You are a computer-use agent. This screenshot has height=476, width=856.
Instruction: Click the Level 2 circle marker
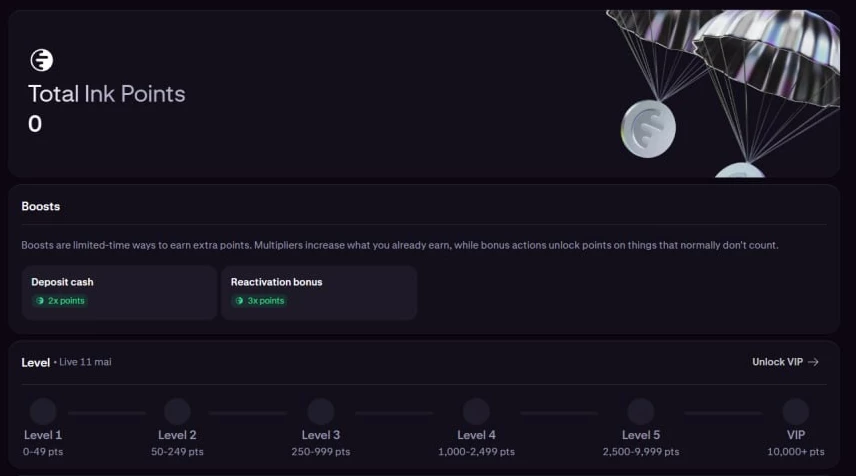[x=177, y=411]
